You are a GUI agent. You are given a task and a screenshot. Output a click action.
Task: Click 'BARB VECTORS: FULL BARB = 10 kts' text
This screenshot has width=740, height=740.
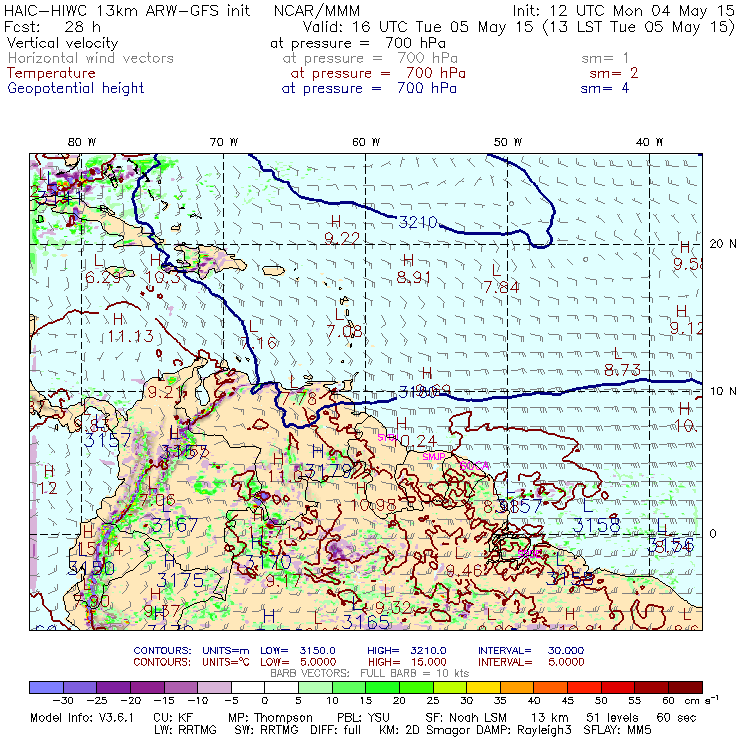click(x=370, y=673)
